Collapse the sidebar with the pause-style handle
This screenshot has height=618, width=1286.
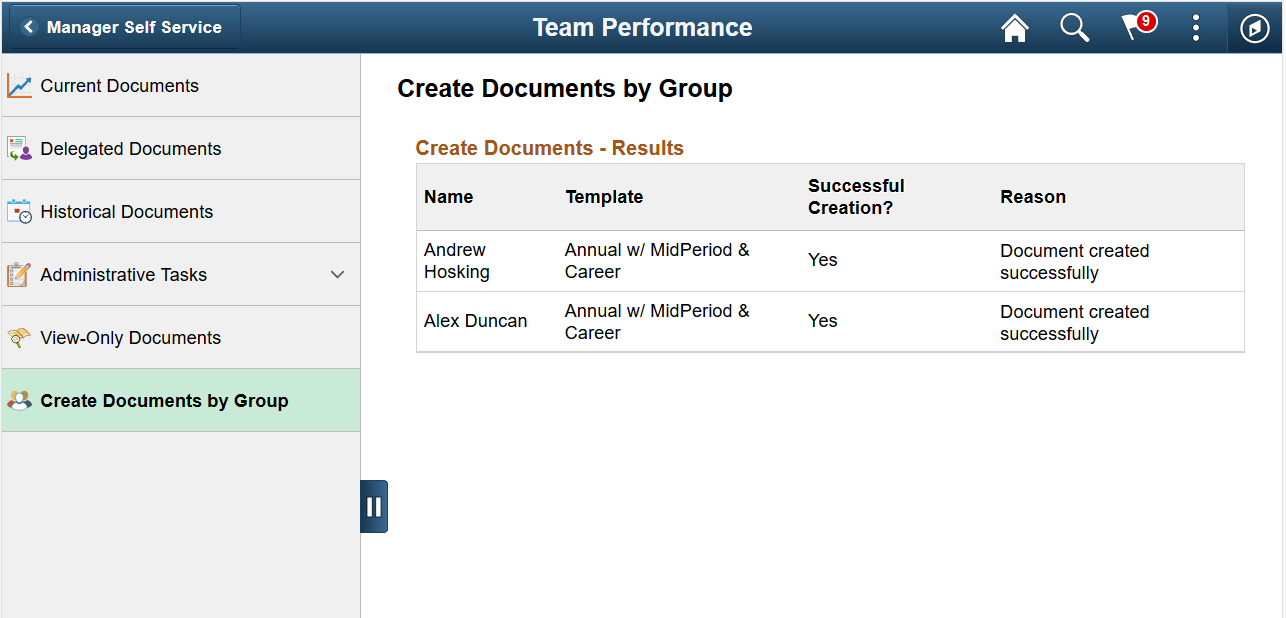point(374,506)
